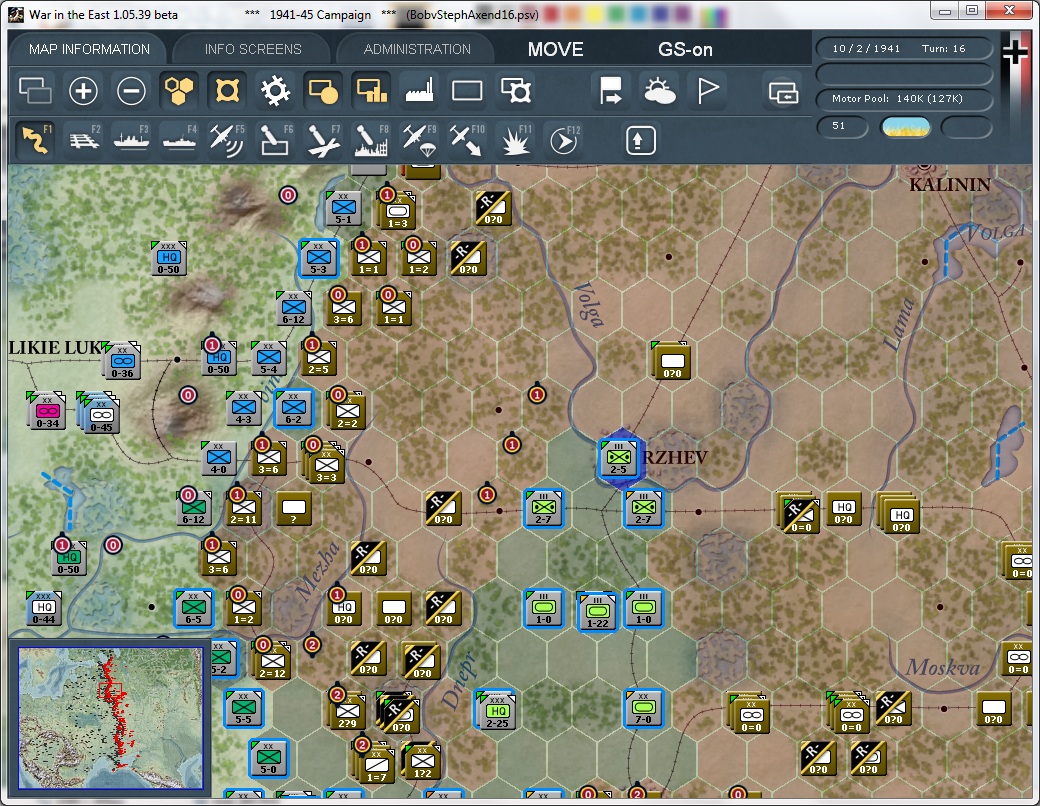The image size is (1040, 806).
Task: Select the 2-25 HQ unit
Action: 496,710
